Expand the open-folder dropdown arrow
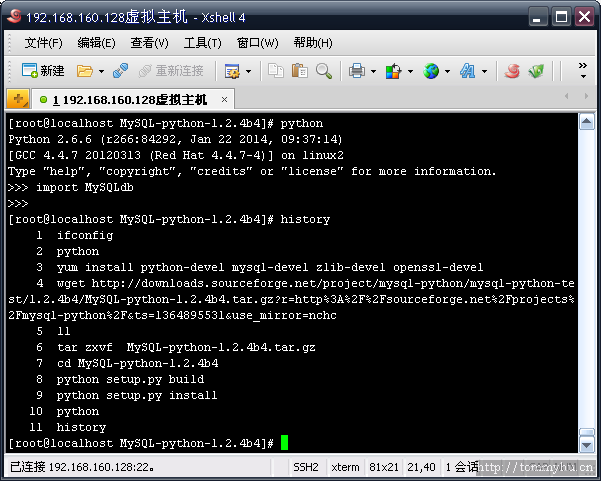 [x=101, y=71]
